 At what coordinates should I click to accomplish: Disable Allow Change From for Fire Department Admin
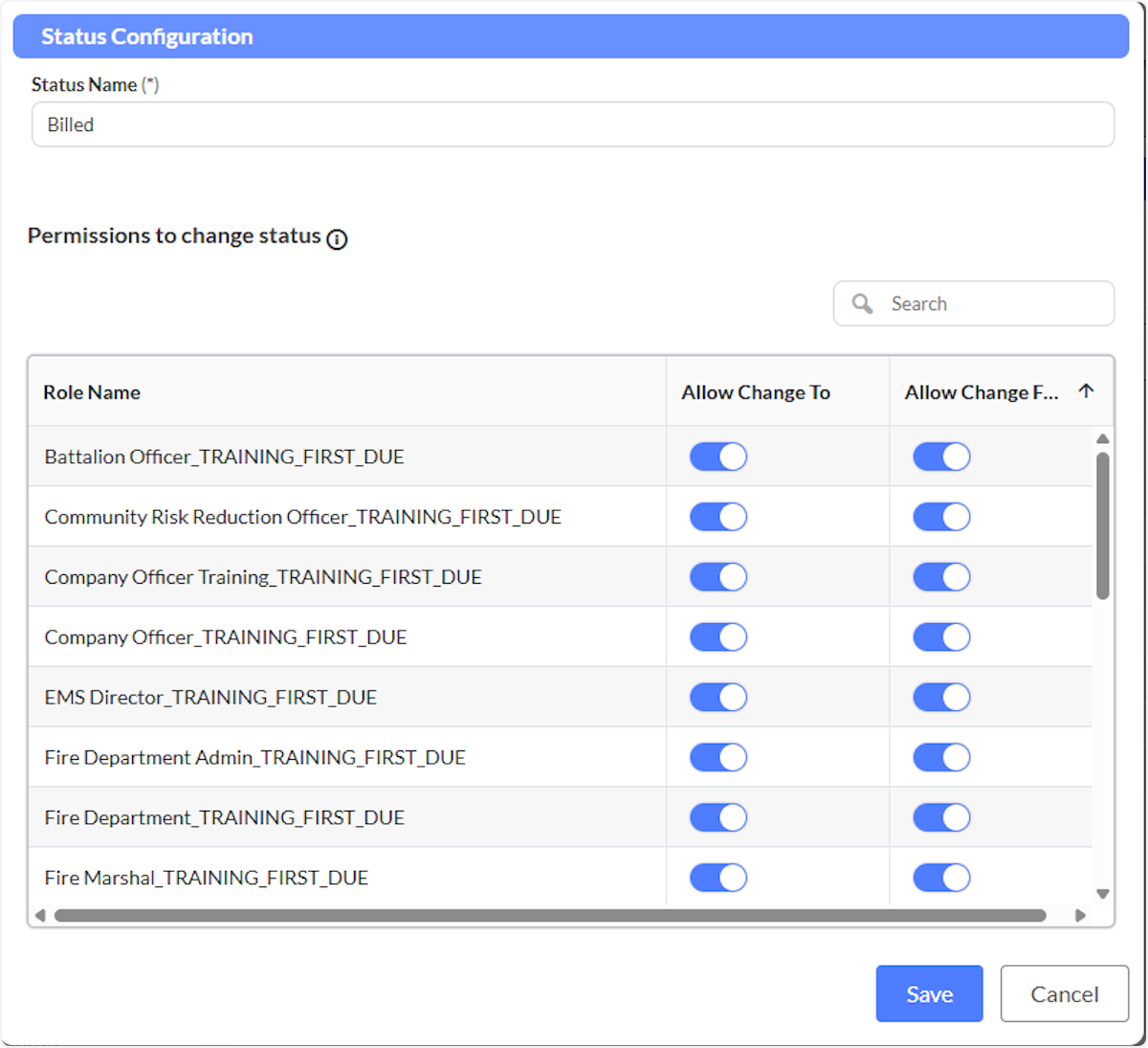coord(941,757)
